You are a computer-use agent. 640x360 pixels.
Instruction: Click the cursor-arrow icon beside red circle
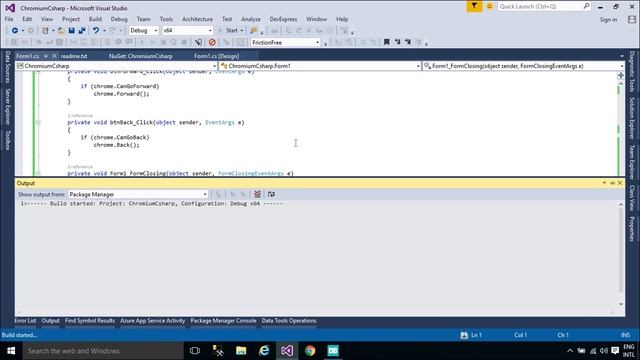pyautogui.click(x=198, y=42)
